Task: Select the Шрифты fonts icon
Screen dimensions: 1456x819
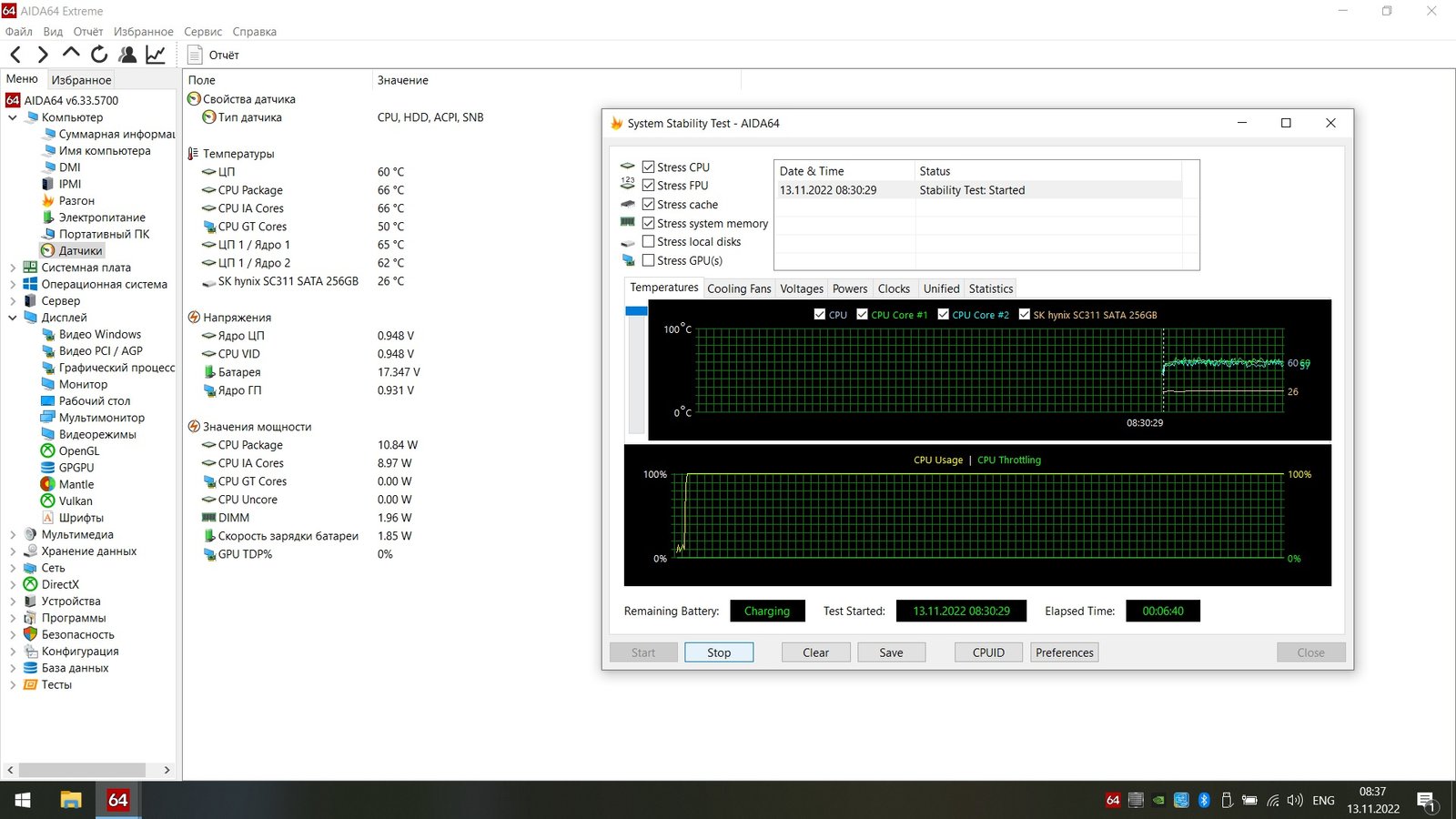Action: 48,518
